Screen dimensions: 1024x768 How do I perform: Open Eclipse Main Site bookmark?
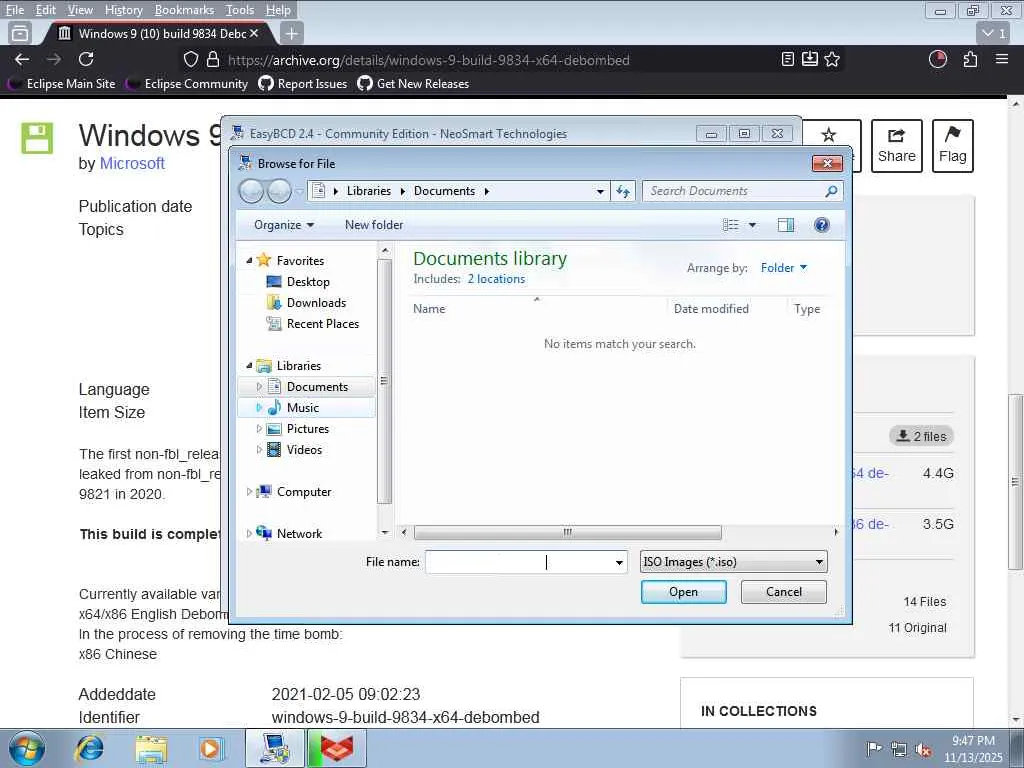(61, 84)
